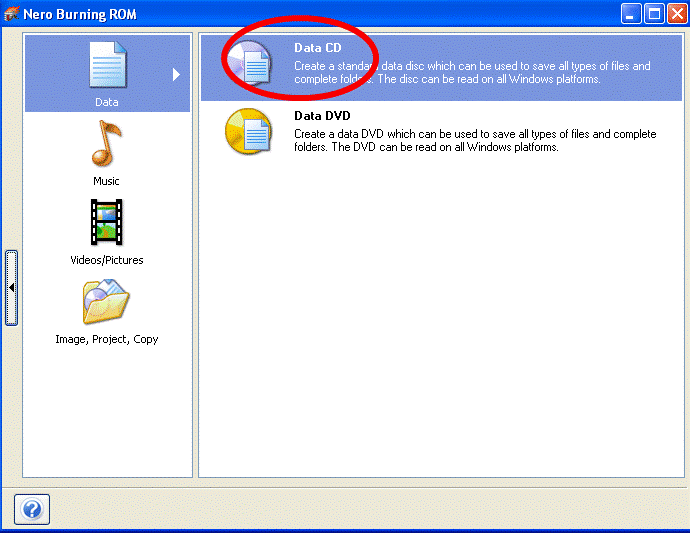Click the Data DVD disc icon
Image resolution: width=690 pixels, height=533 pixels.
(x=249, y=132)
